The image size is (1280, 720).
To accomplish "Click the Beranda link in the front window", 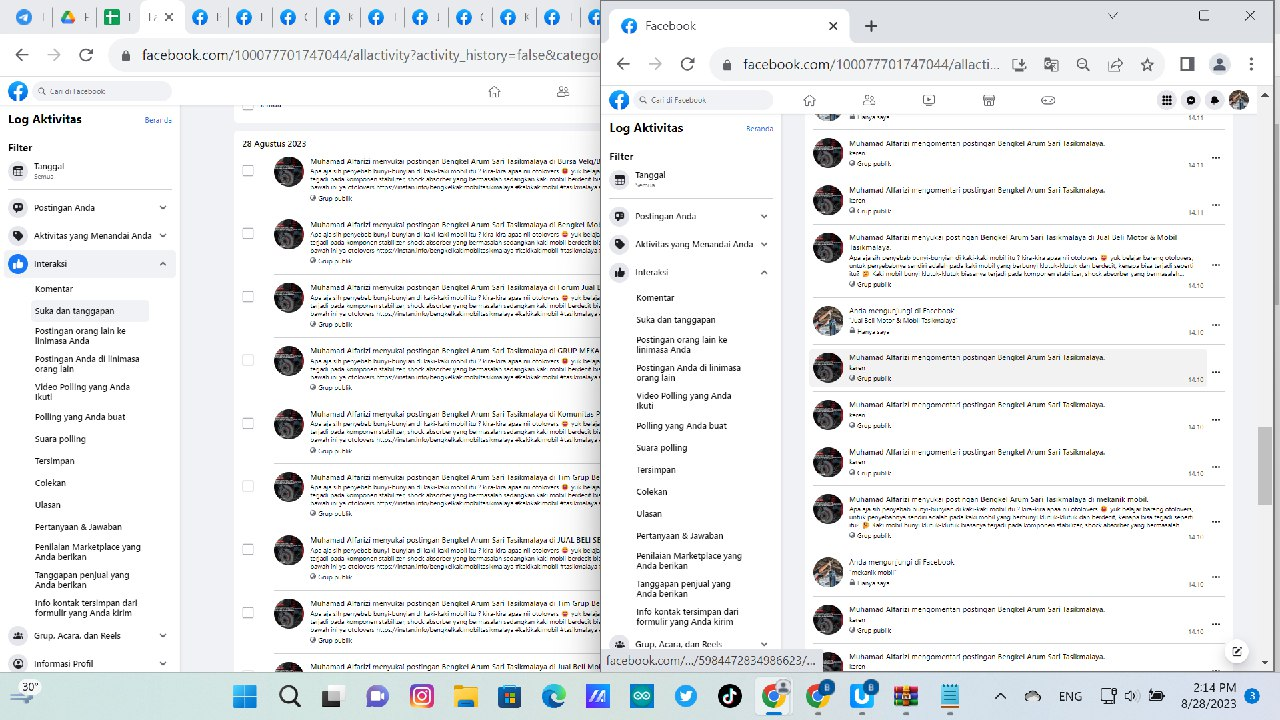I will [x=759, y=128].
